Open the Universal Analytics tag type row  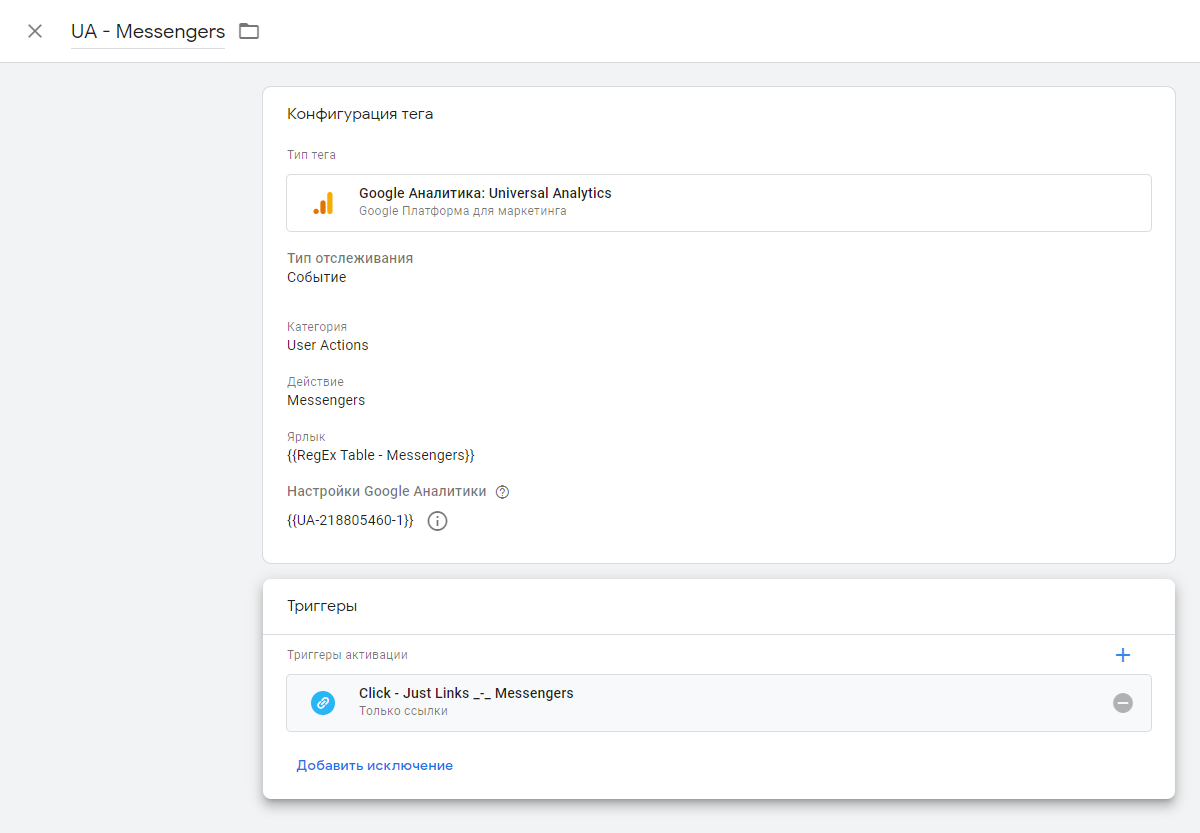tap(718, 203)
